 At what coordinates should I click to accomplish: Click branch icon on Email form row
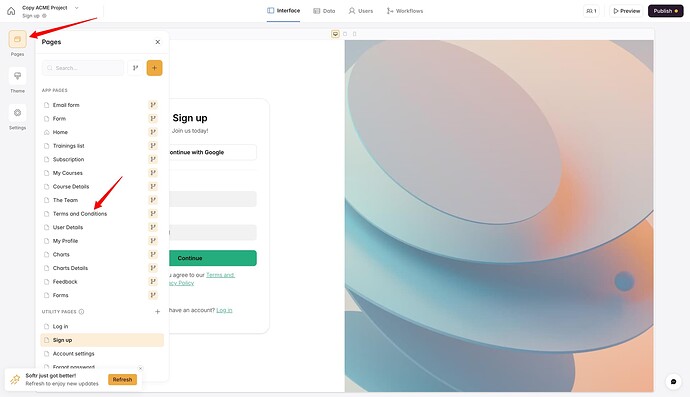pos(153,105)
